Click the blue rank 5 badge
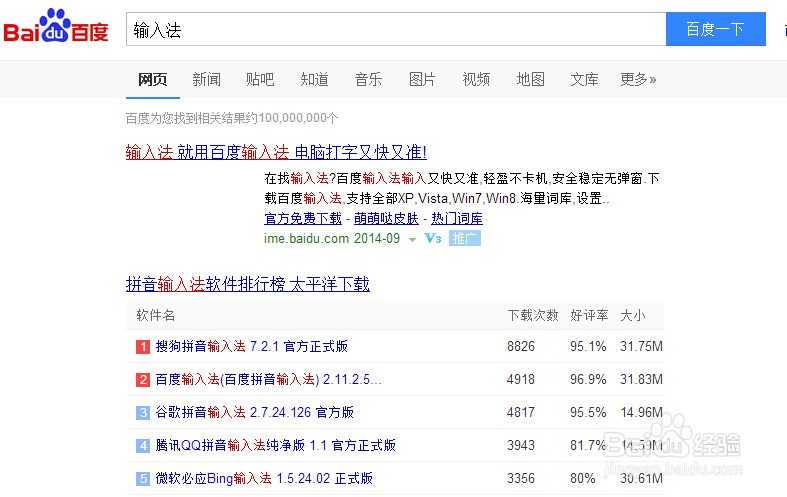Viewport: 787px width, 497px height. (143, 479)
